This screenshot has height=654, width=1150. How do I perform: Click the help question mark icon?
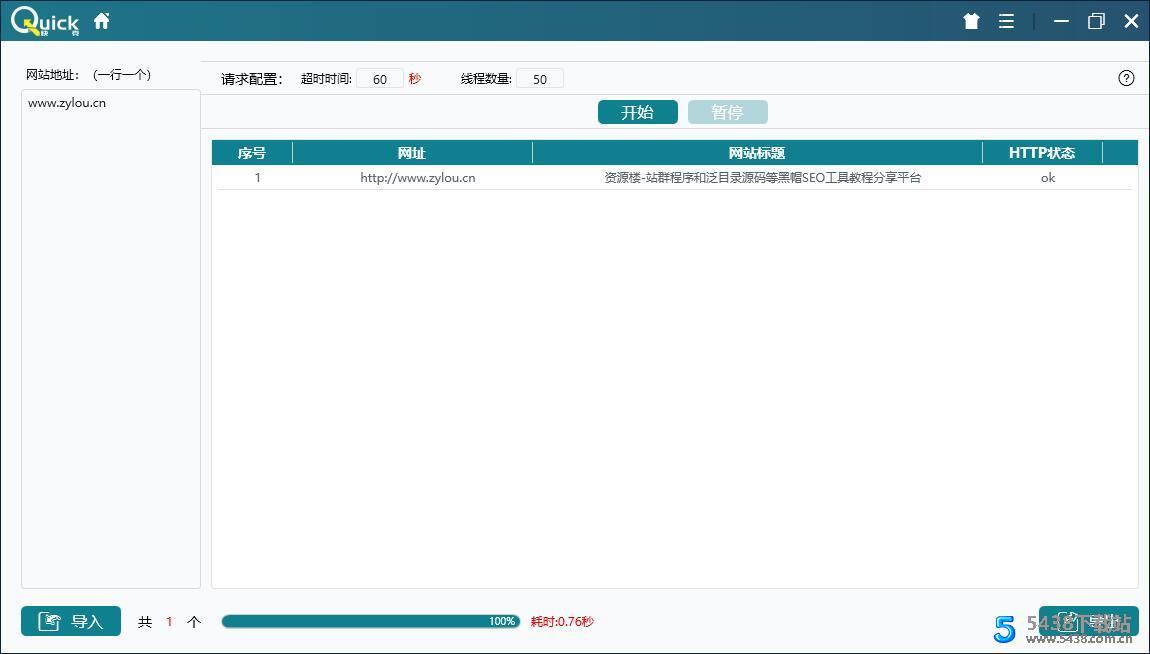(1126, 77)
